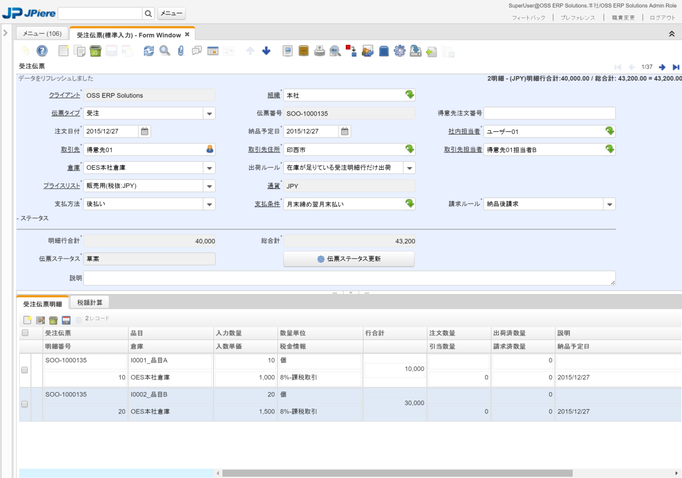
Task: Open the report icon in the toolbar
Action: click(x=288, y=51)
